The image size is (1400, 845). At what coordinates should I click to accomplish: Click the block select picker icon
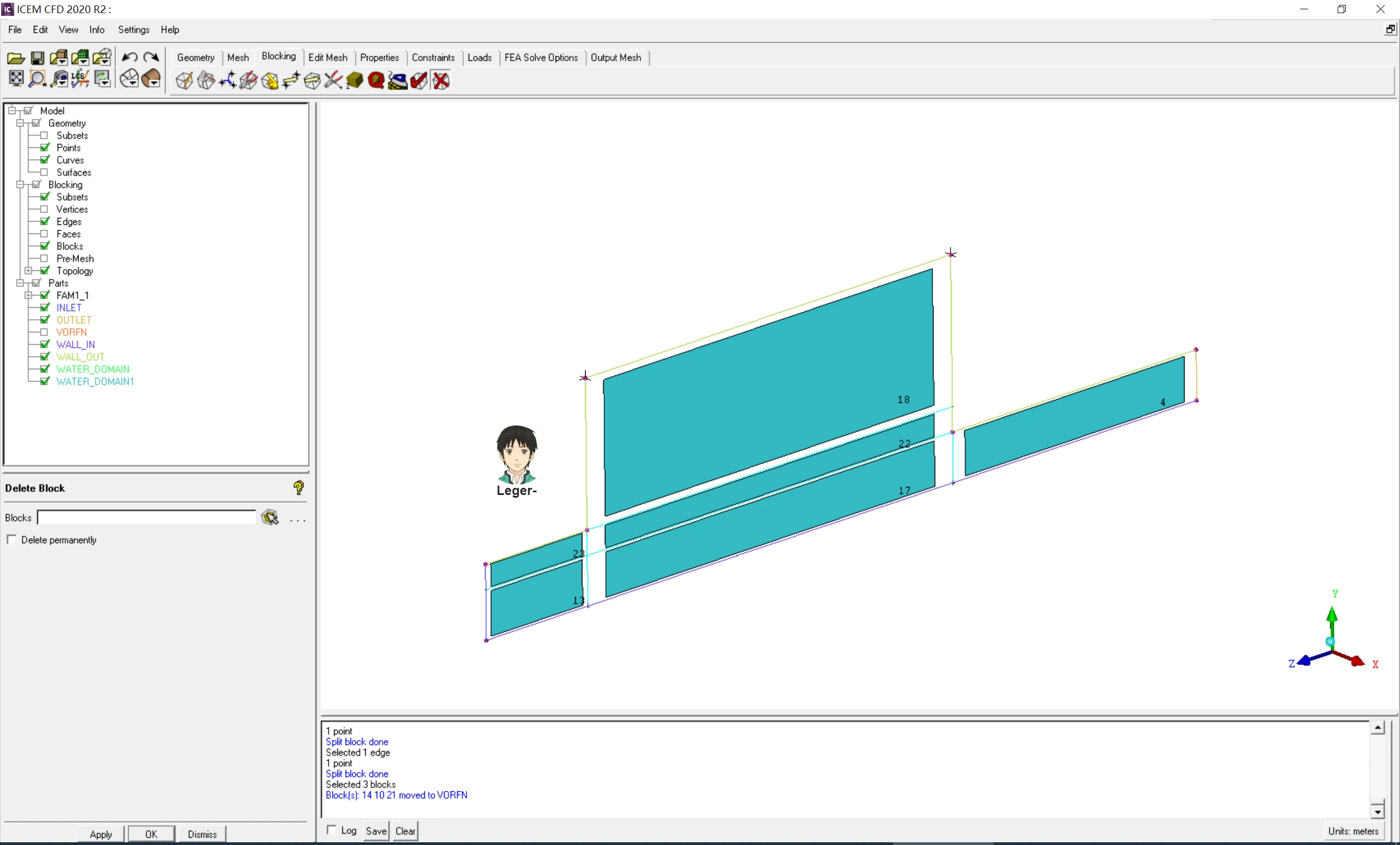tap(270, 518)
